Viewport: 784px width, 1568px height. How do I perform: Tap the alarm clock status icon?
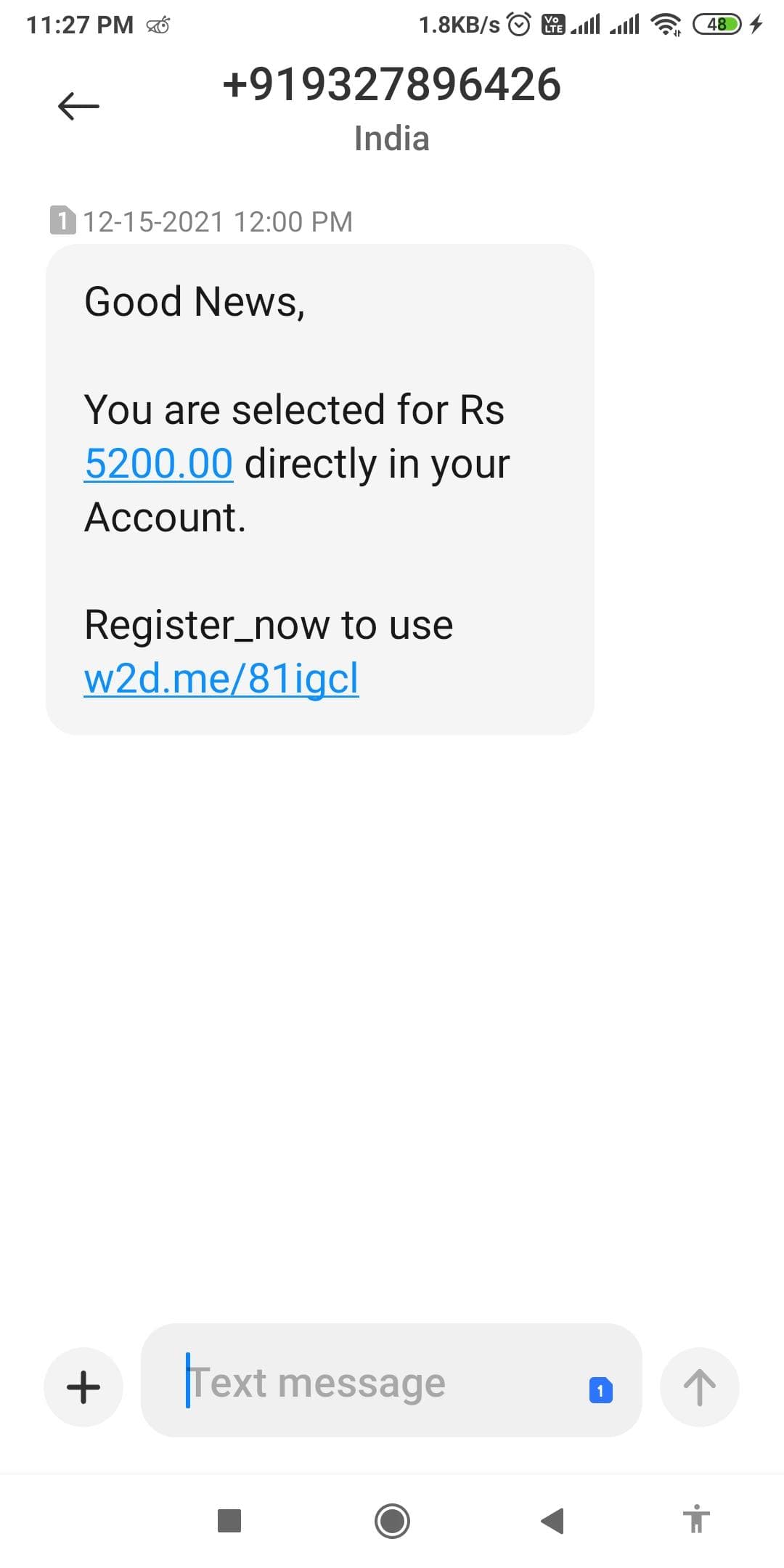point(519,25)
